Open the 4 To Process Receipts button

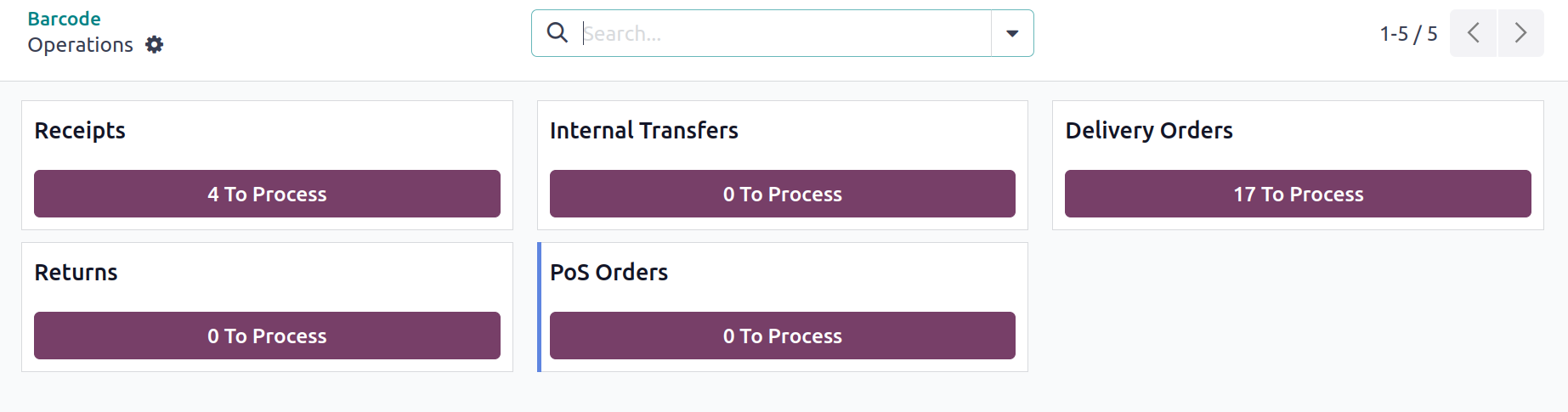267,194
